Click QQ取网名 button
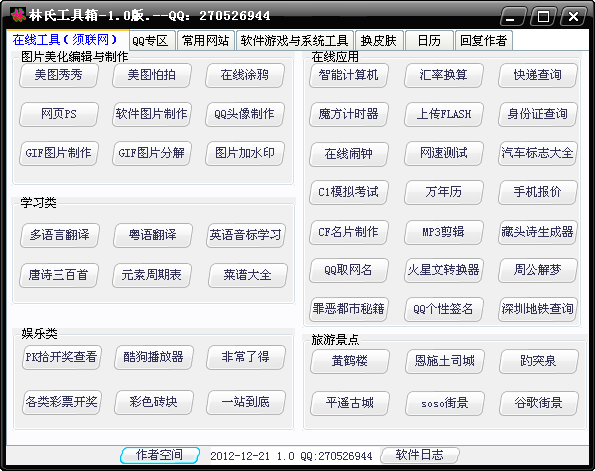 349,271
